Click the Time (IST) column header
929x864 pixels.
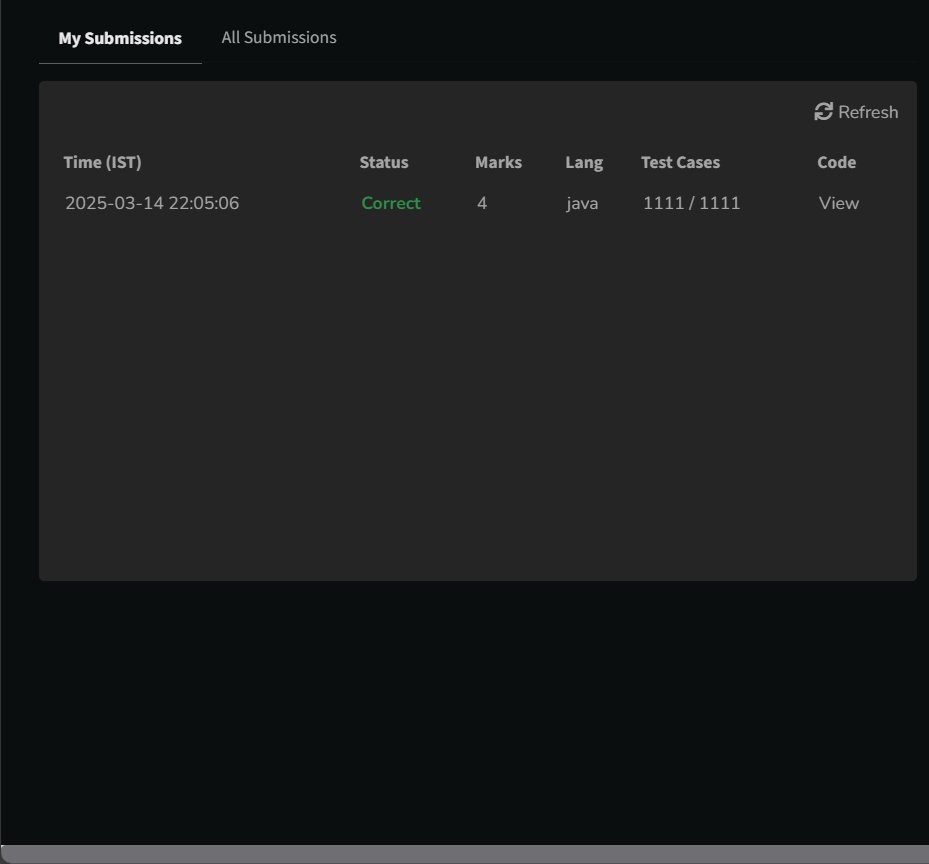click(102, 162)
